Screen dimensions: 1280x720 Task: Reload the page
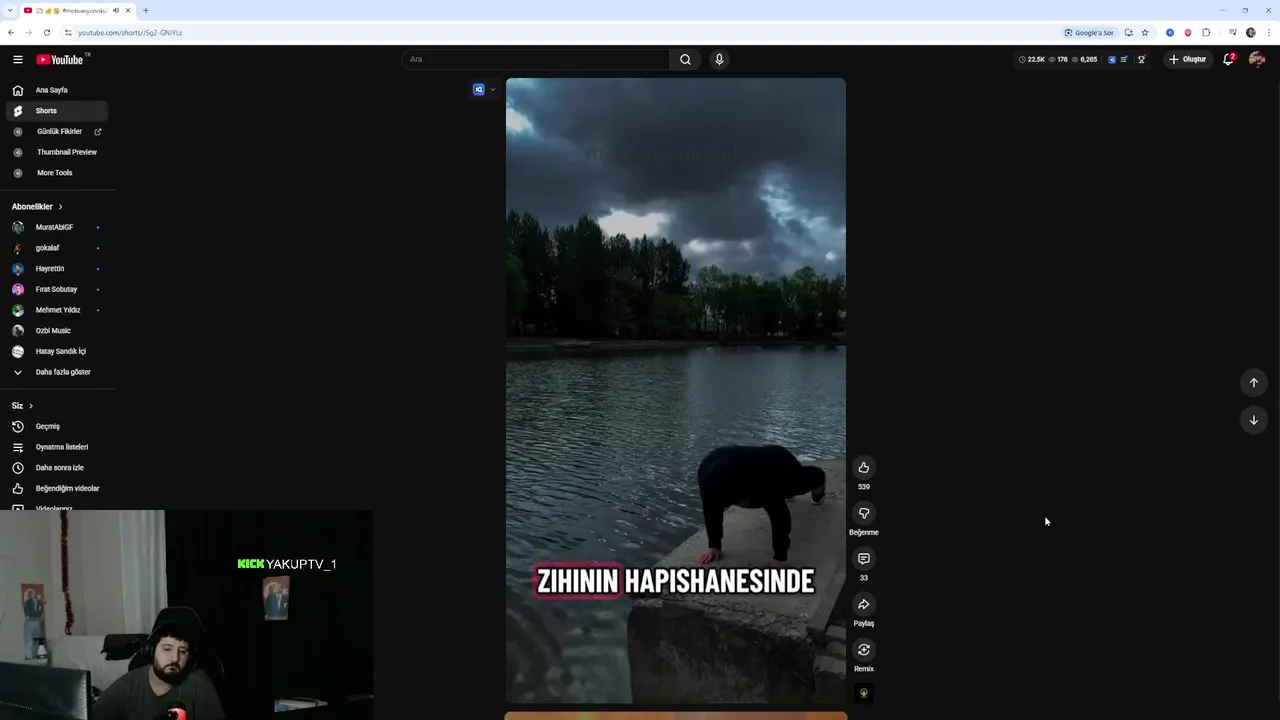(46, 32)
